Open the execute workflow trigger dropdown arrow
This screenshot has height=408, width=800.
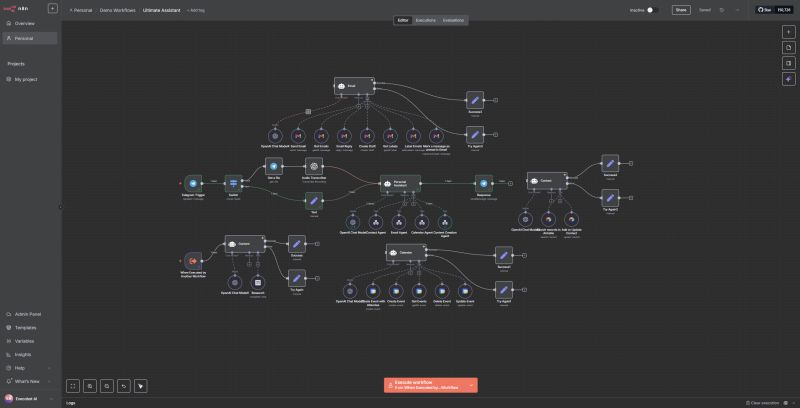coord(471,385)
